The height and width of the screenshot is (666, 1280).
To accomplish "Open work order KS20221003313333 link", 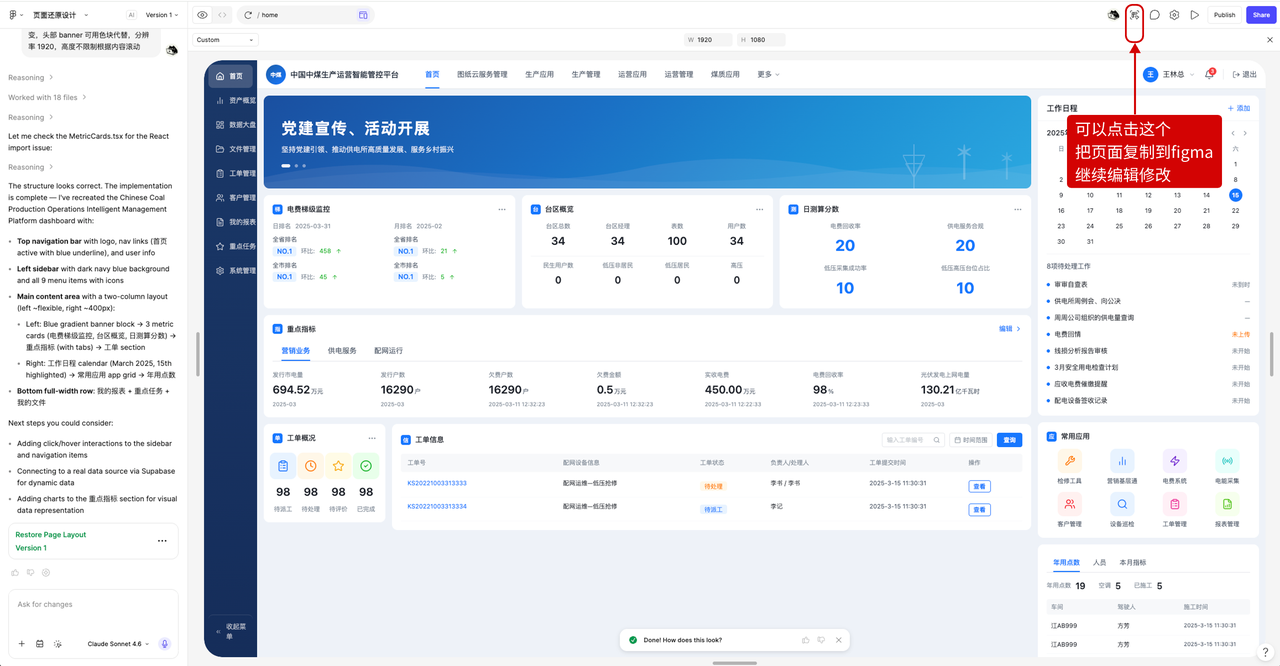I will tap(437, 483).
